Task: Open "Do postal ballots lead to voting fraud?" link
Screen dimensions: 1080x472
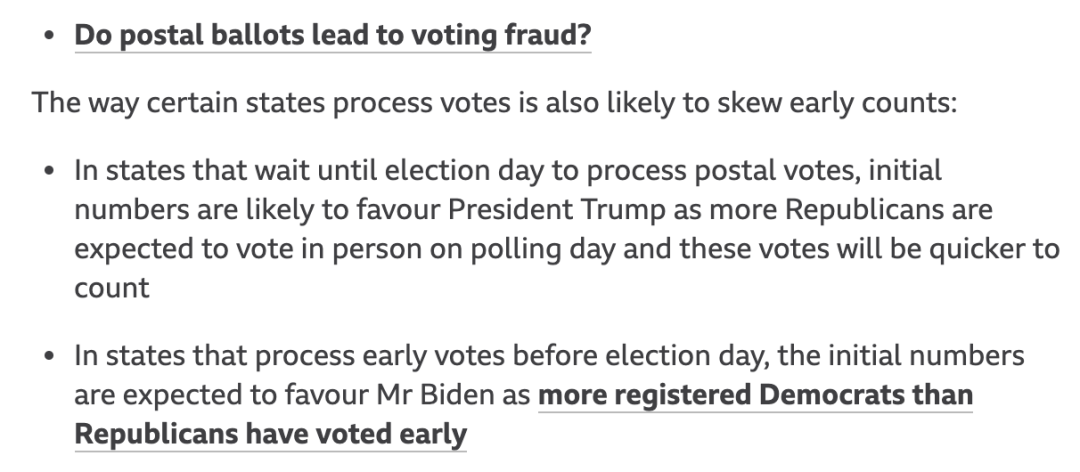Action: coord(333,36)
